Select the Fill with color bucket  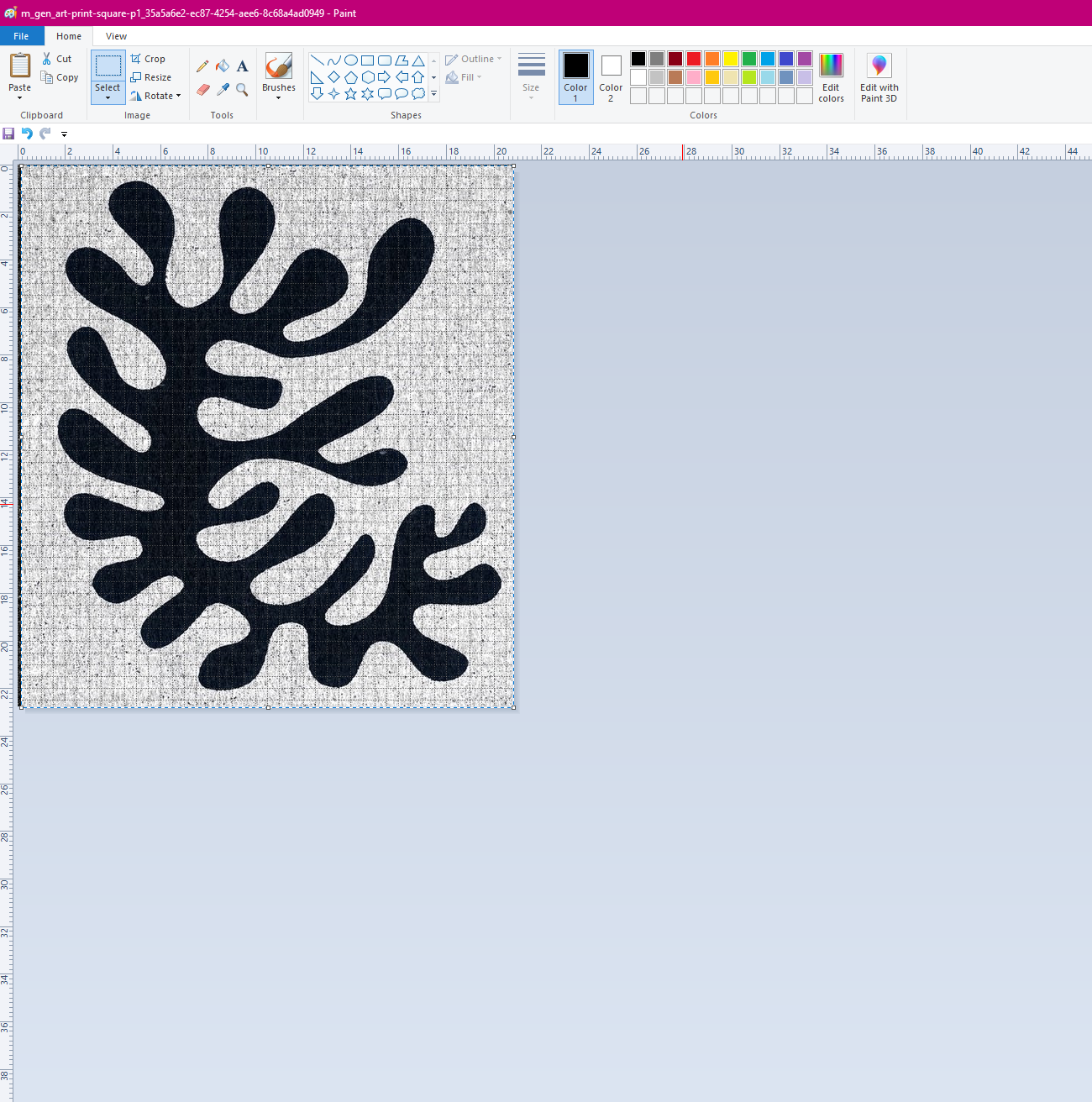click(x=223, y=66)
